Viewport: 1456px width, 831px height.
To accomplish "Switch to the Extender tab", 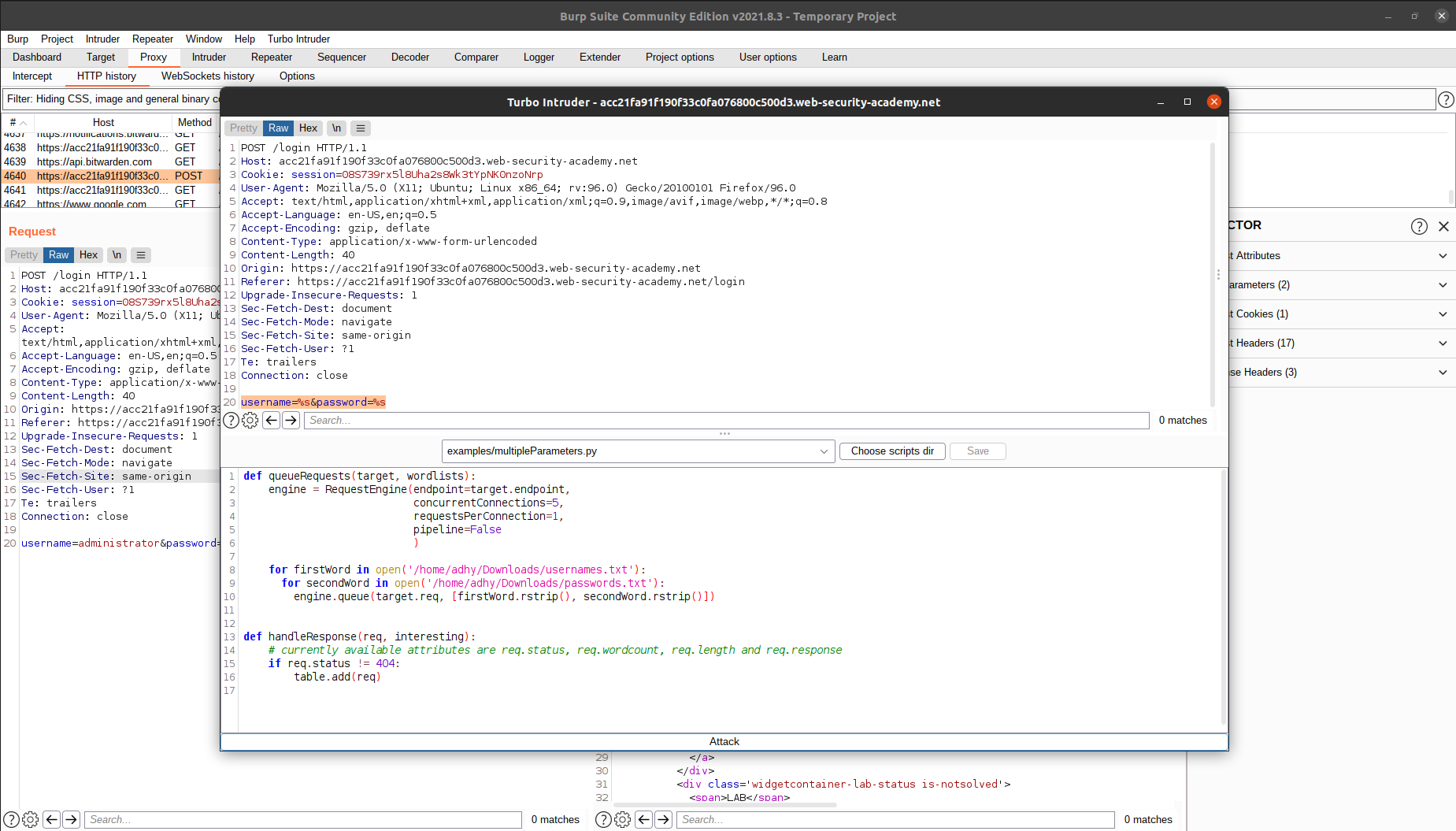I will (x=600, y=58).
